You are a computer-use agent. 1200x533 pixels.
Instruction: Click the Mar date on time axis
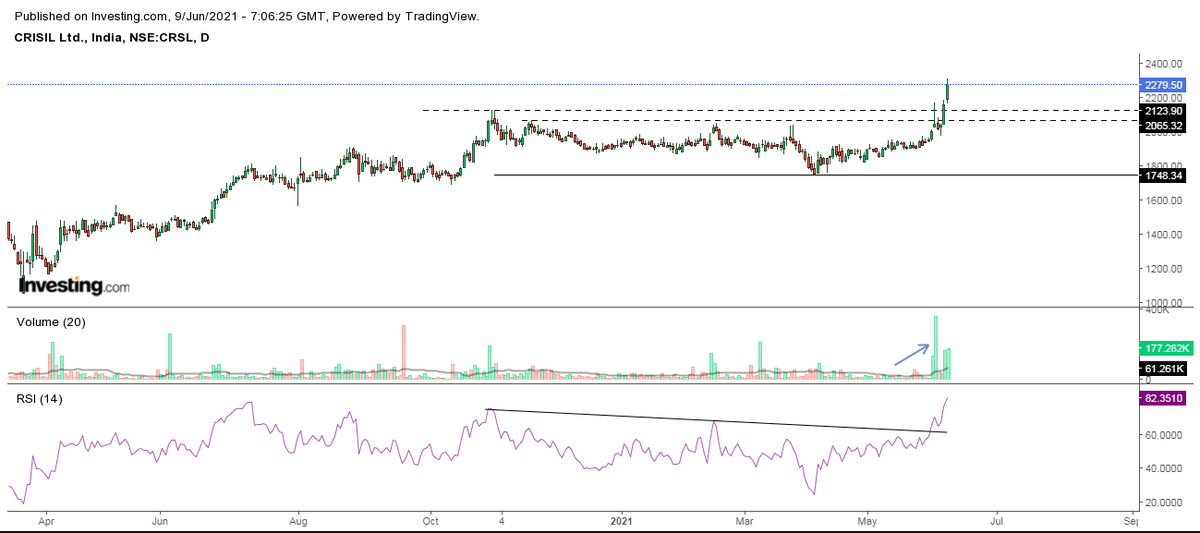coord(745,521)
